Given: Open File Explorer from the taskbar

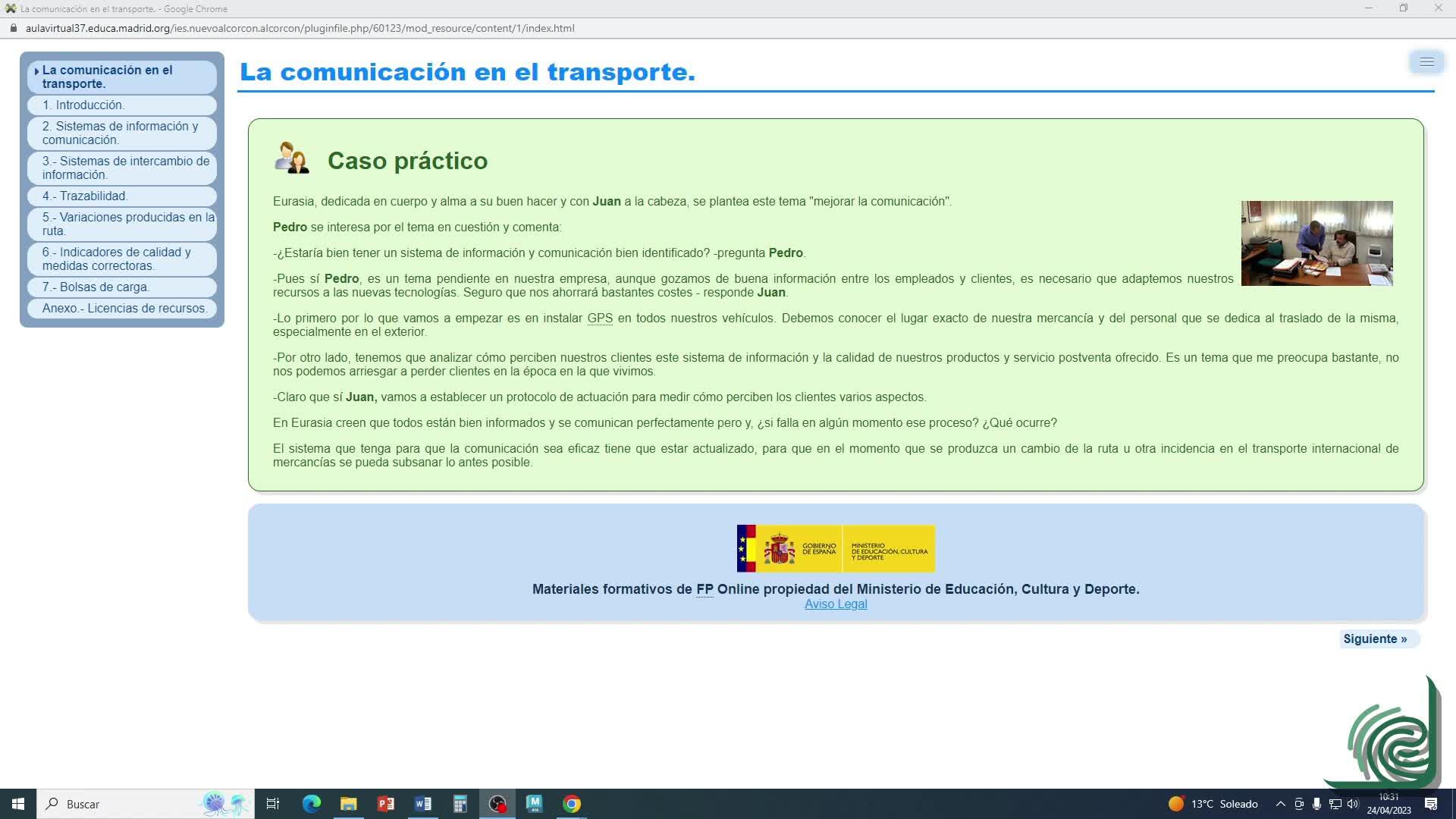Looking at the screenshot, I should [349, 804].
